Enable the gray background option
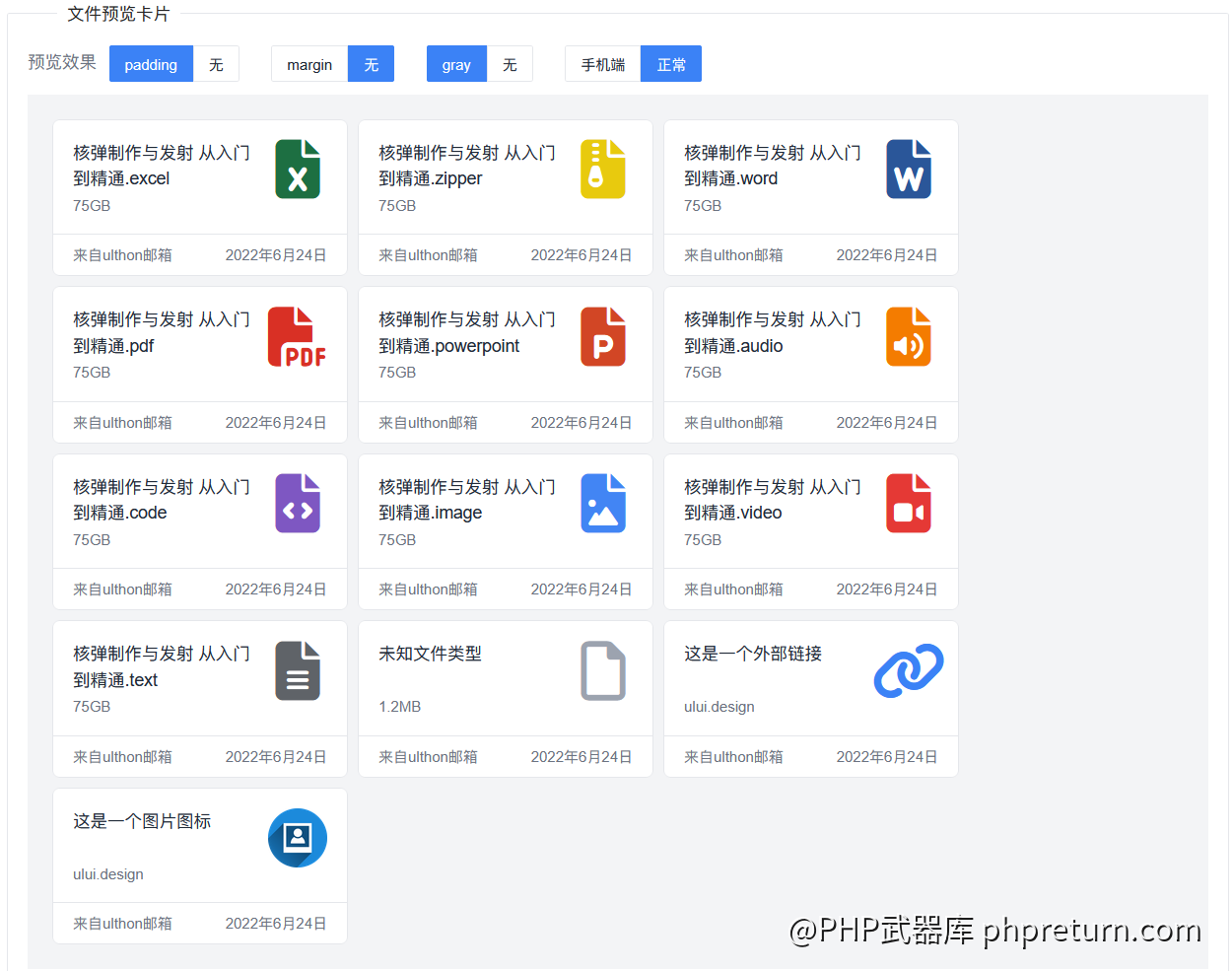The height and width of the screenshot is (971, 1232). click(456, 64)
